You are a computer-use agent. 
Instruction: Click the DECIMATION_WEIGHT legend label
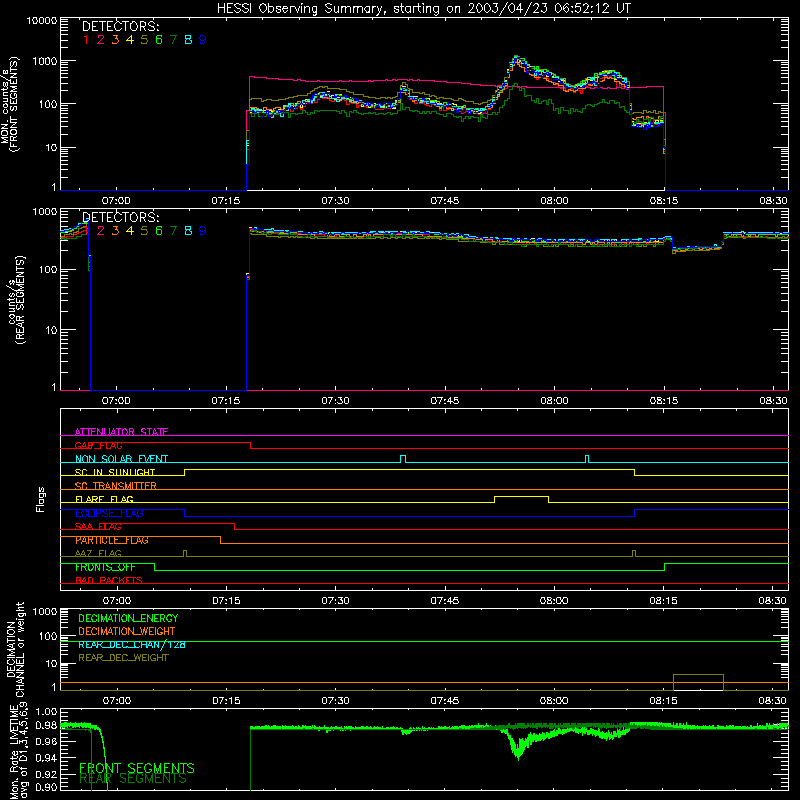click(x=127, y=631)
